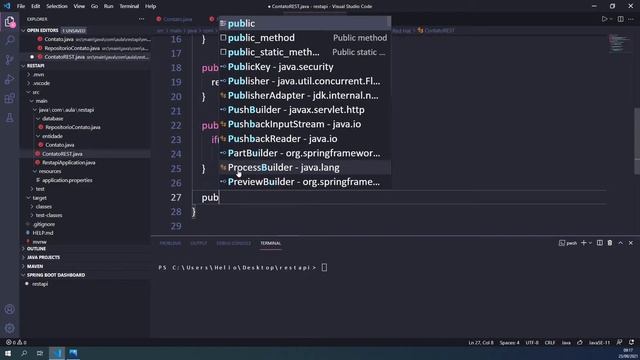Open the Explorer view in activity bar

click(9, 21)
